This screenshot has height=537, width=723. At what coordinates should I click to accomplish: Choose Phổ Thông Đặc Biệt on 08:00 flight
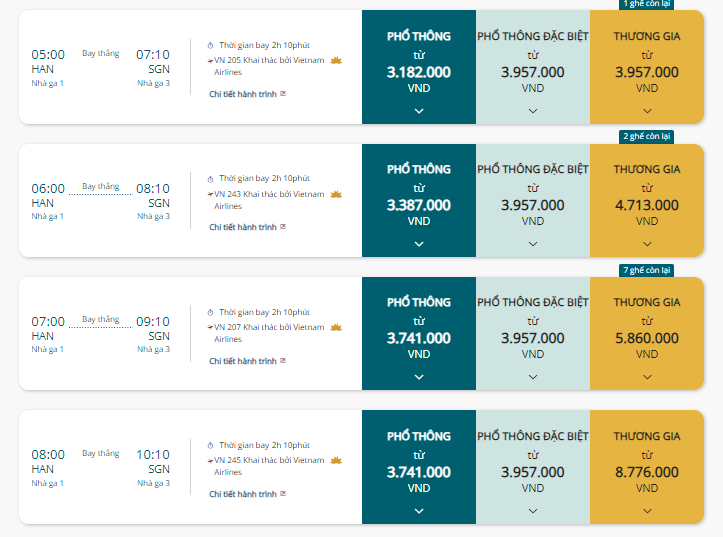click(x=533, y=467)
